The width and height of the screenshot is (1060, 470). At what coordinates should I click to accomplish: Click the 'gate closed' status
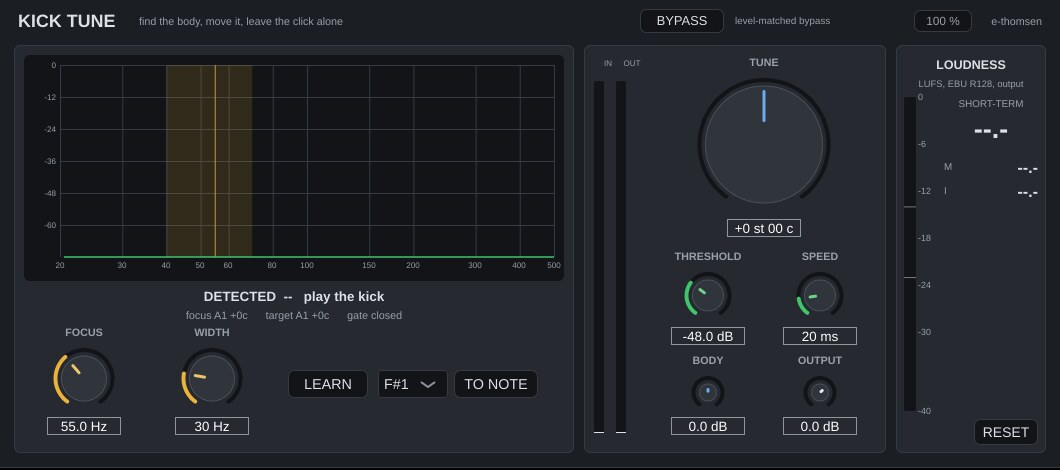375,316
